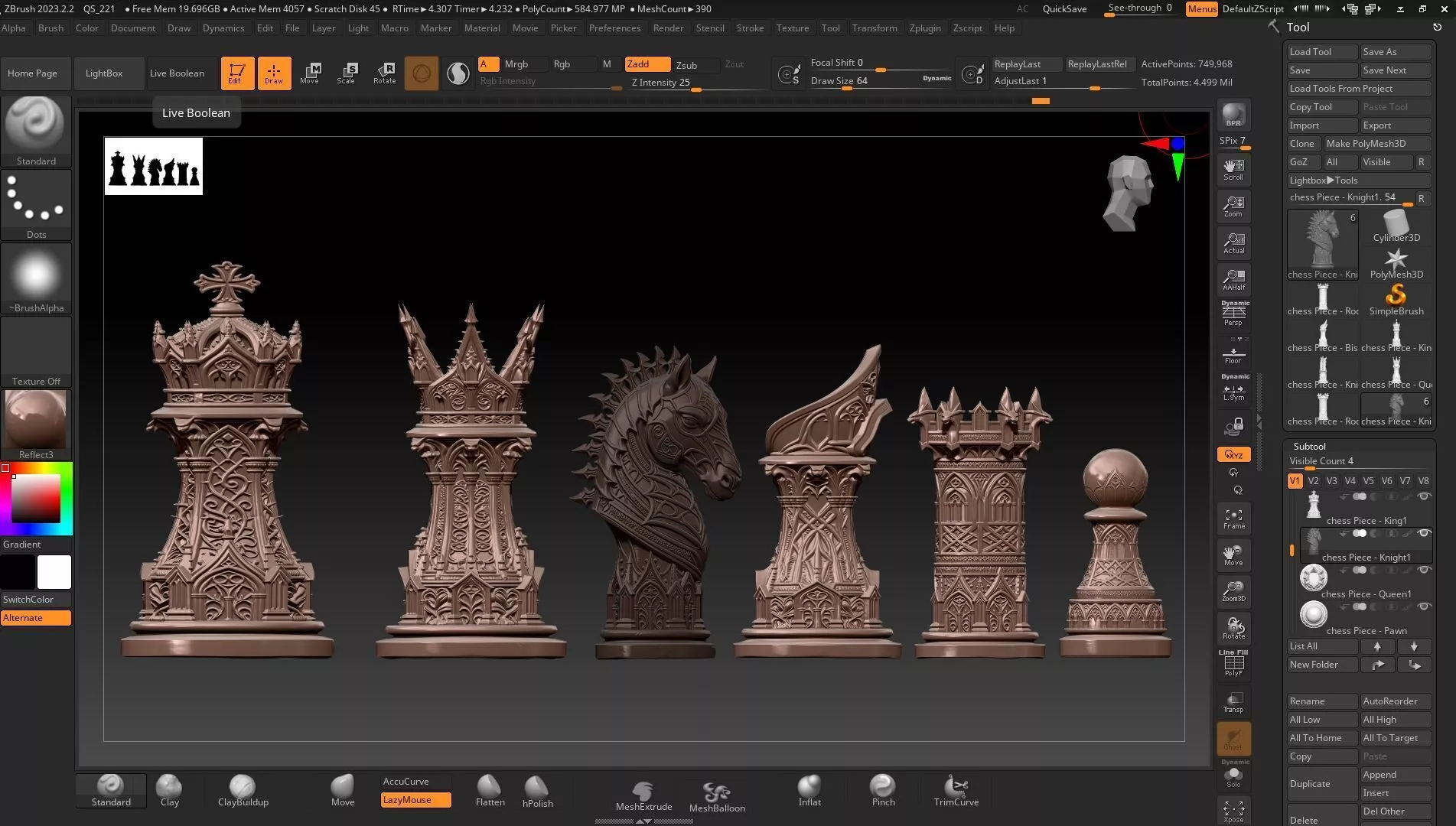Pick the Pinch brush
Viewport: 1456px width, 826px height.
point(883,790)
